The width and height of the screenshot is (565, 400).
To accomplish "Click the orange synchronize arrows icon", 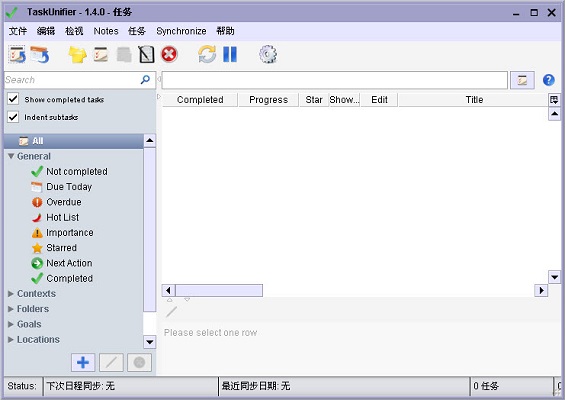I will pos(207,54).
